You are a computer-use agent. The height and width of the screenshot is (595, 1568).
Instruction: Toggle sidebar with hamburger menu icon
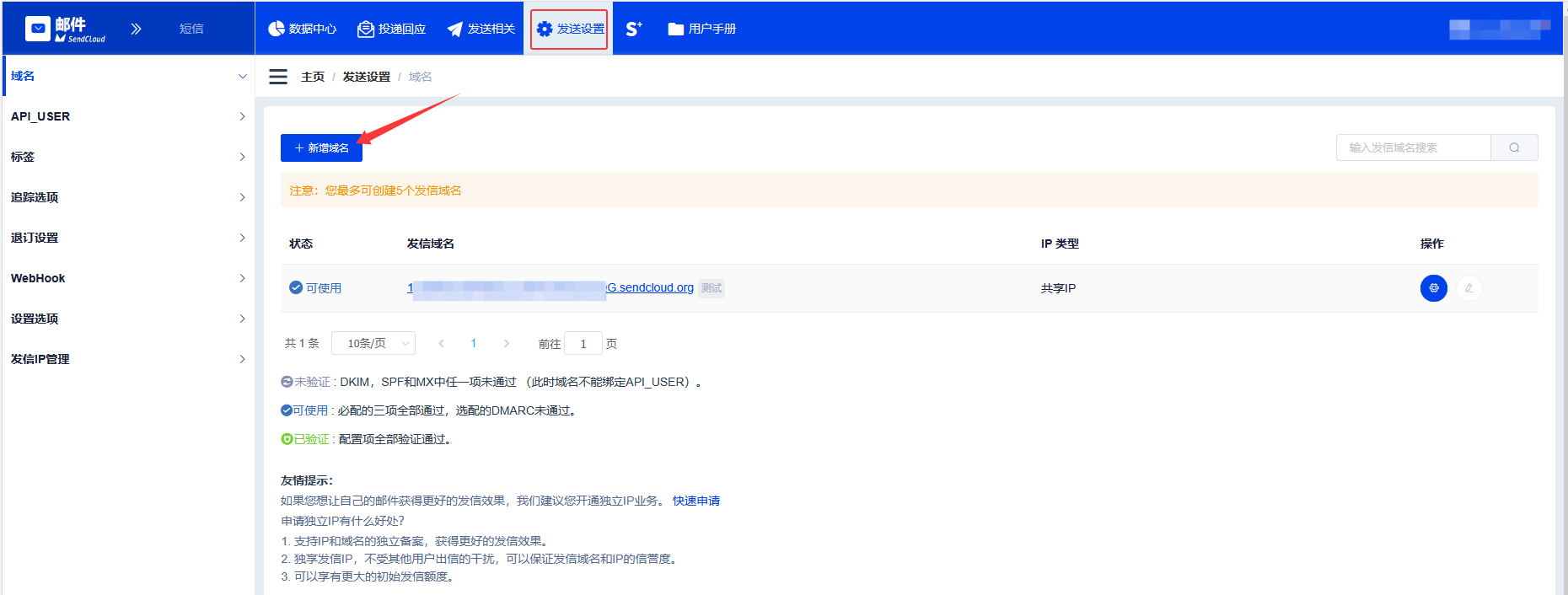point(278,77)
